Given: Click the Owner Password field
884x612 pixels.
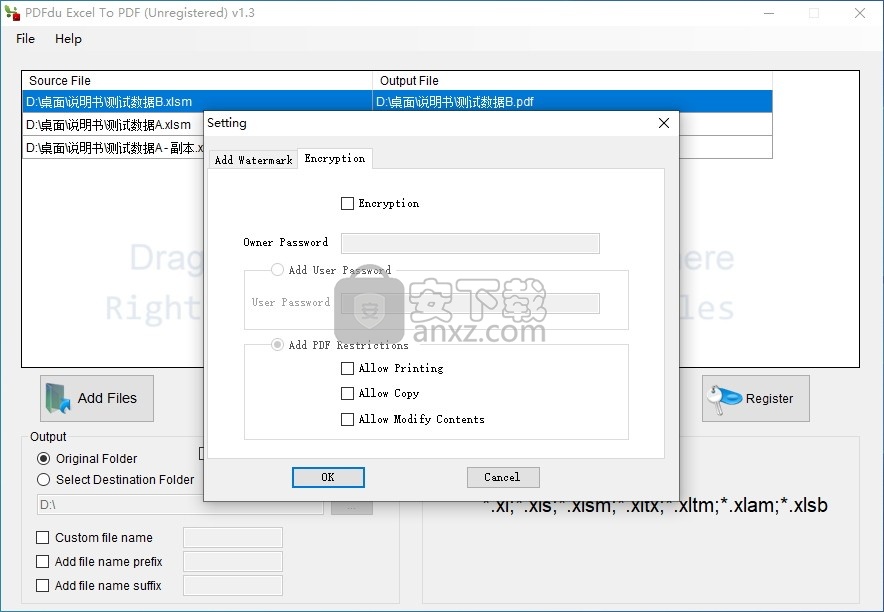Looking at the screenshot, I should coord(470,243).
